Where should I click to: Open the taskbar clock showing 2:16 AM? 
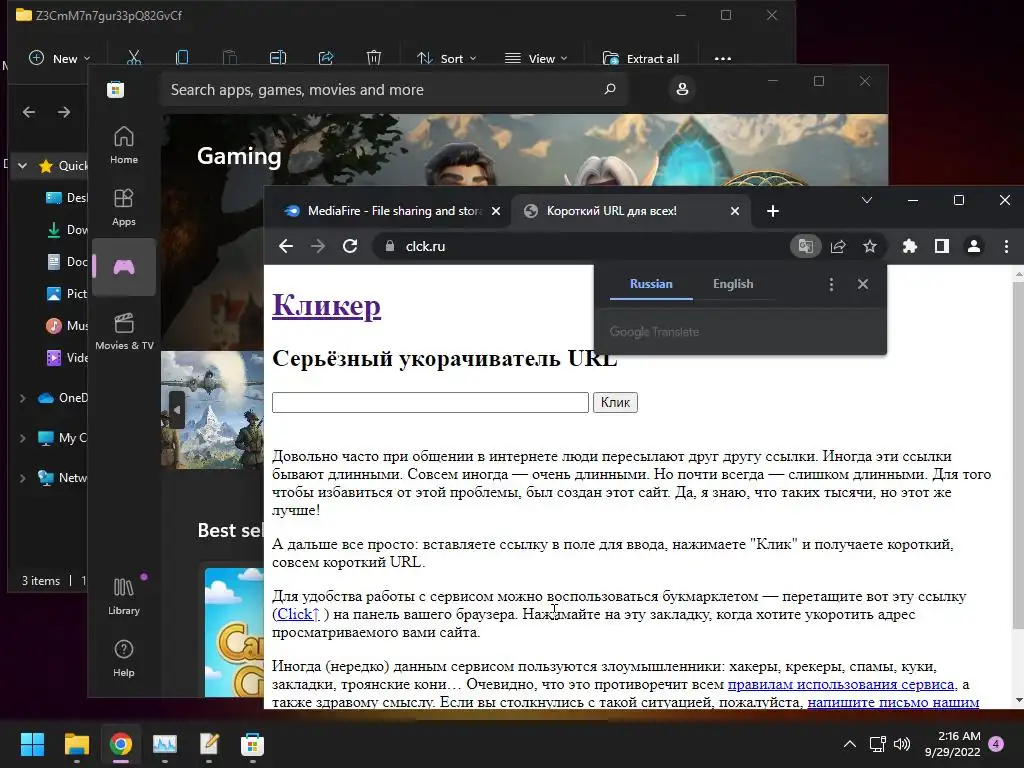coord(952,744)
